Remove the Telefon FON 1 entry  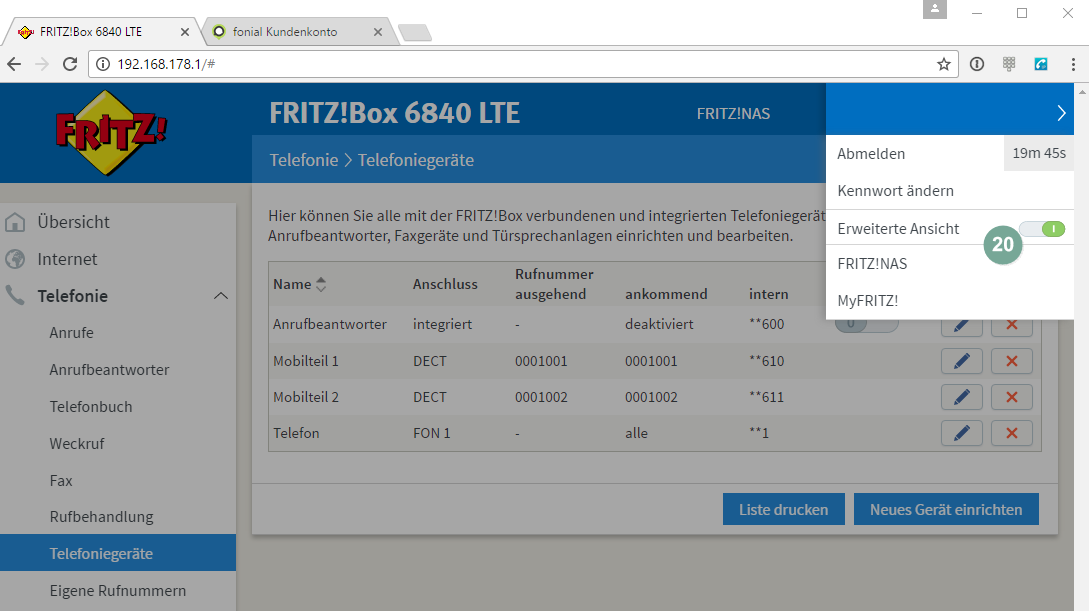coord(1011,433)
